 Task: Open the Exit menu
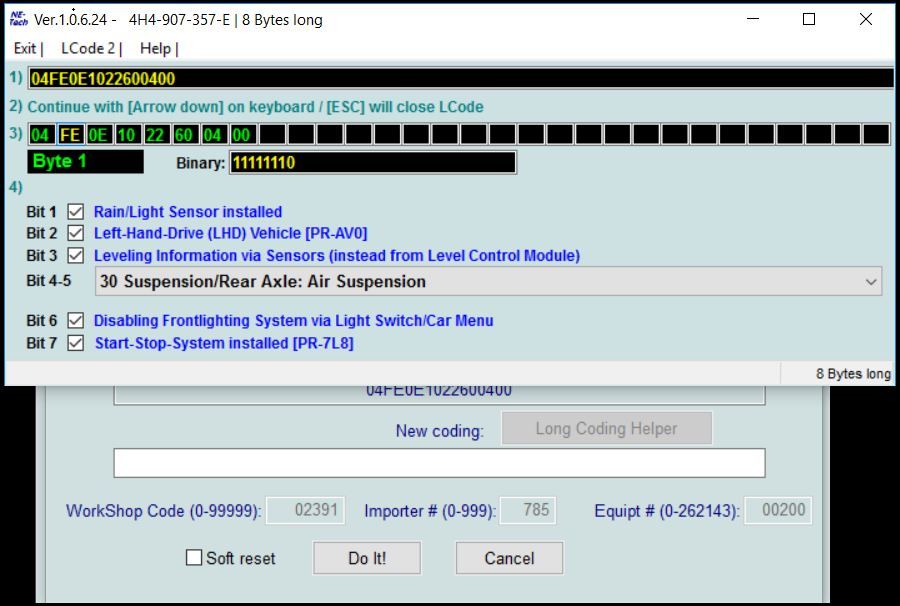(23, 48)
